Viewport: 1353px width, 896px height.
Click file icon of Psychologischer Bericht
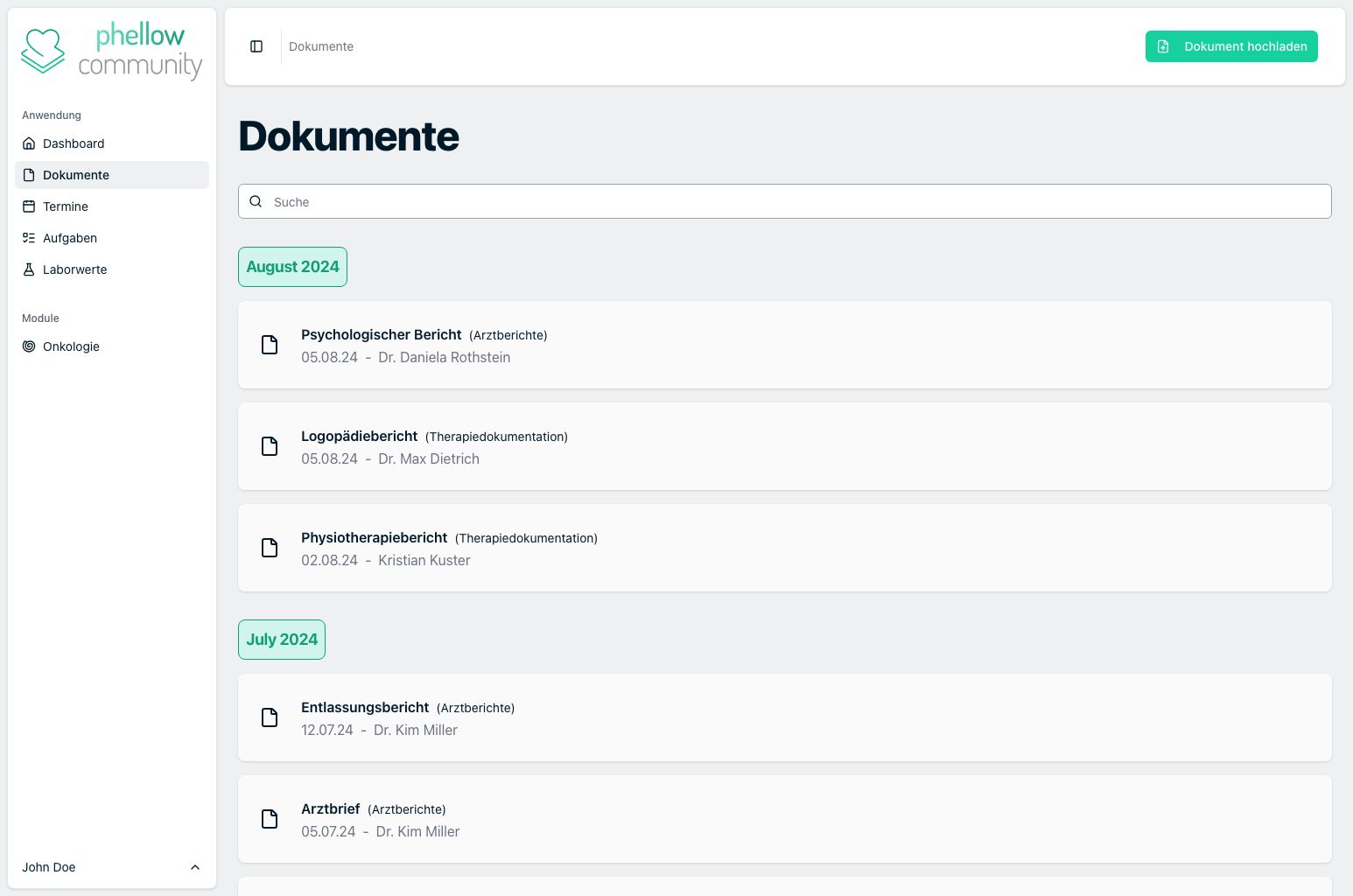coord(270,345)
